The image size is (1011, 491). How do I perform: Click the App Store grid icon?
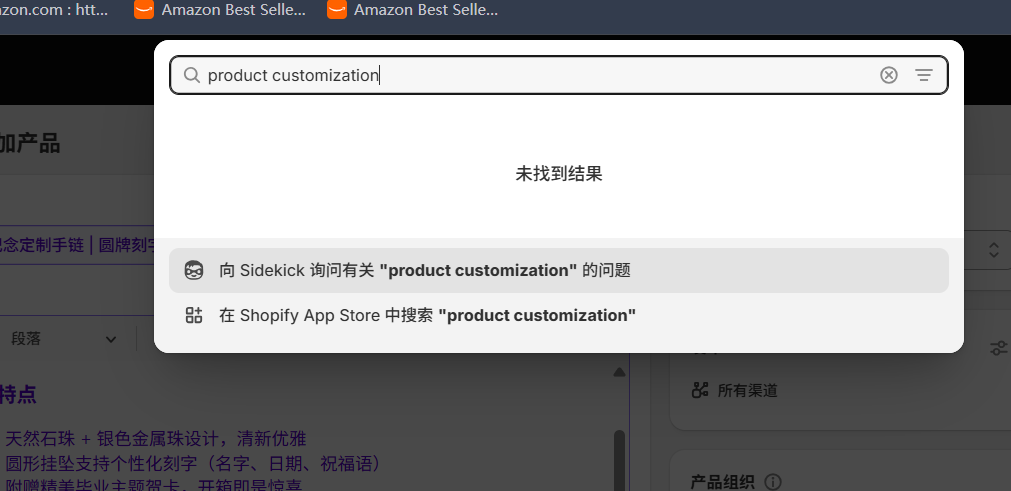coord(193,316)
